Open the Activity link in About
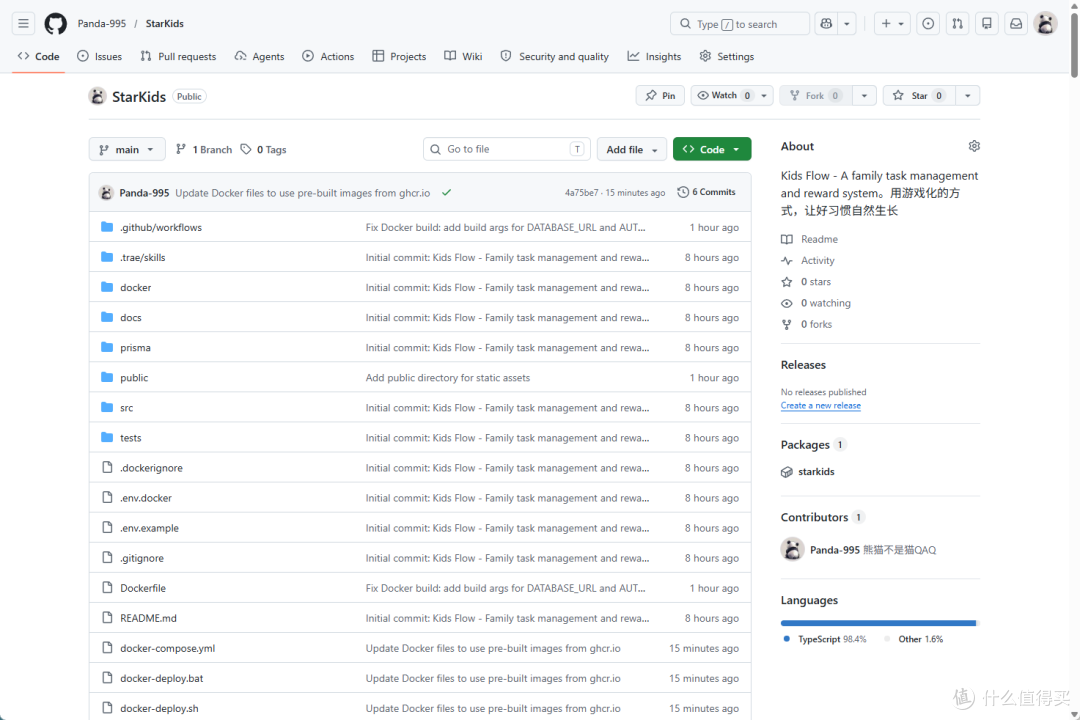 [x=818, y=260]
